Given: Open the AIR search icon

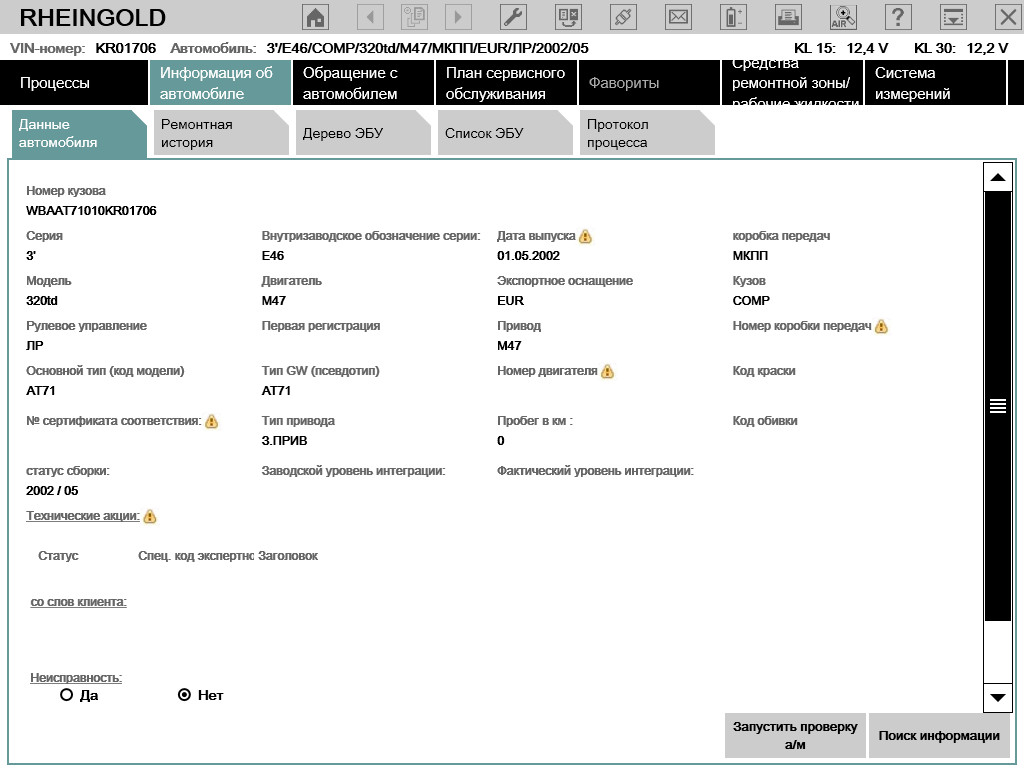Looking at the screenshot, I should pyautogui.click(x=843, y=17).
